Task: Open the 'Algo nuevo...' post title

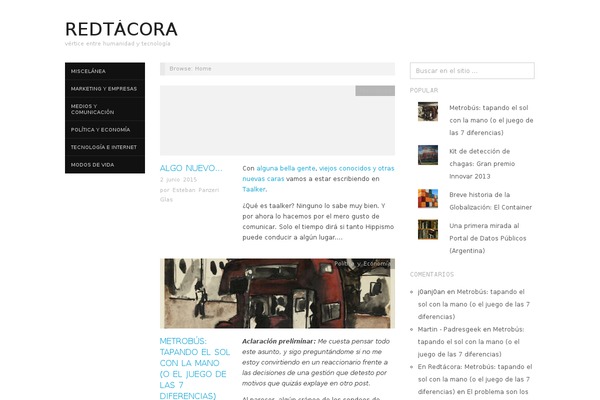Action: point(191,168)
